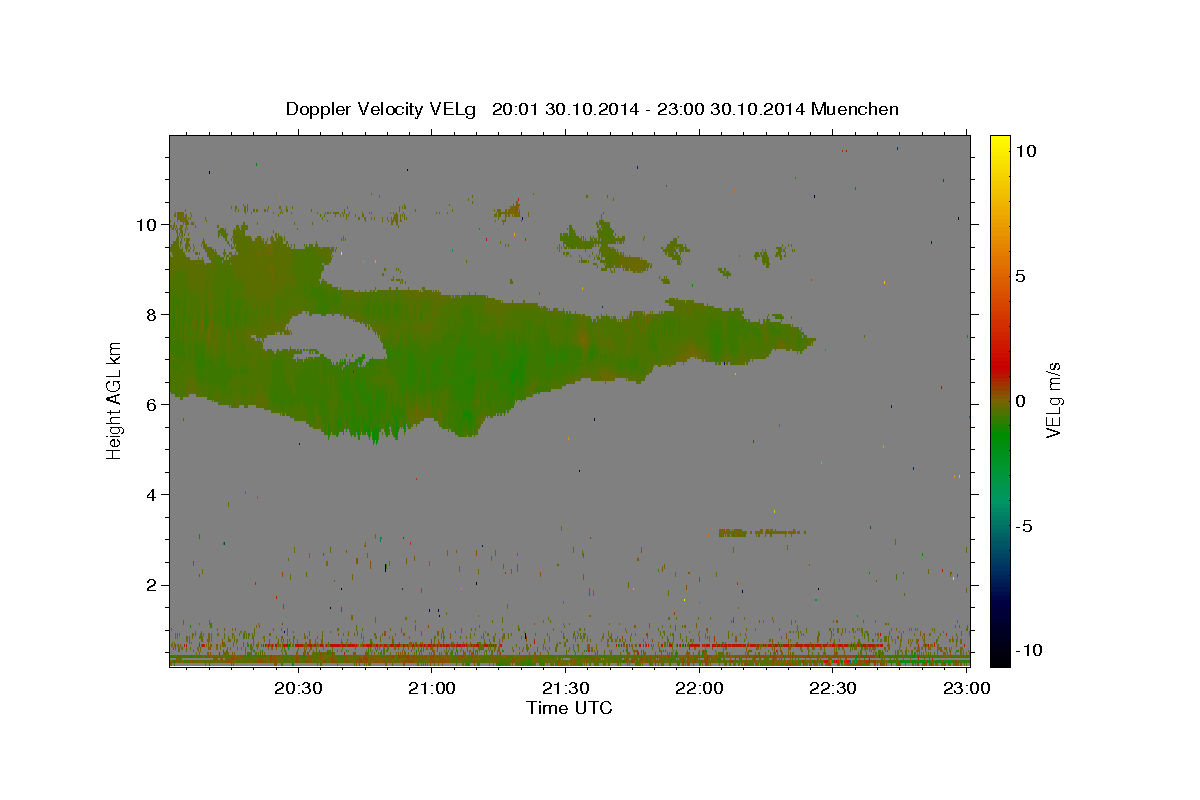This screenshot has width=1200, height=800.
Task: Click the colorbar label 5
Action: tap(1021, 276)
